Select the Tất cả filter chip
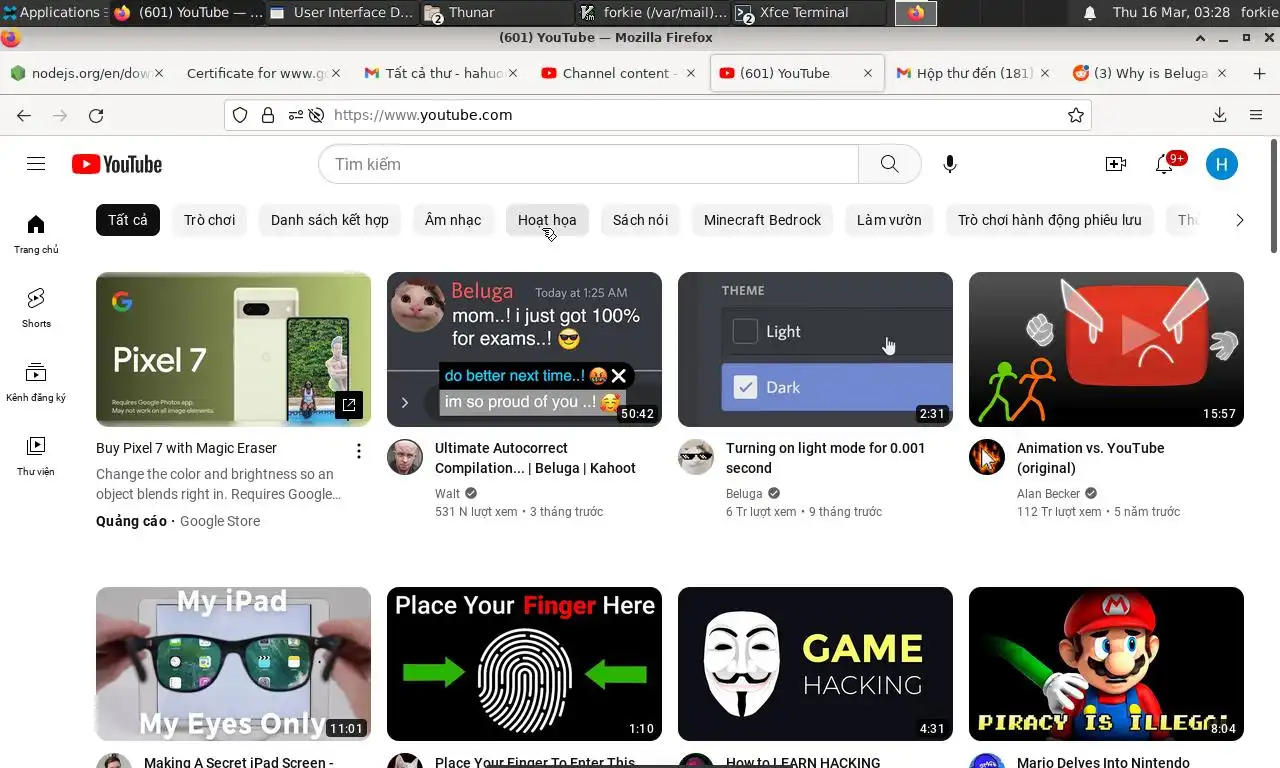Screen dimensions: 1280x768 click(128, 220)
